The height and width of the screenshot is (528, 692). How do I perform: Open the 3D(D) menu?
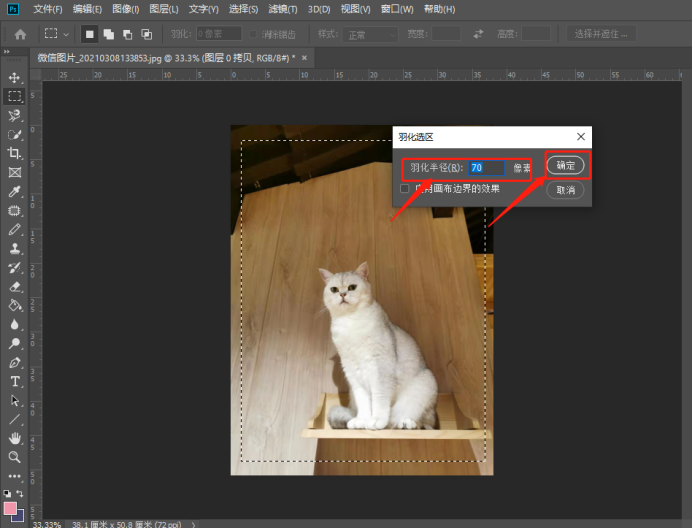[319, 9]
